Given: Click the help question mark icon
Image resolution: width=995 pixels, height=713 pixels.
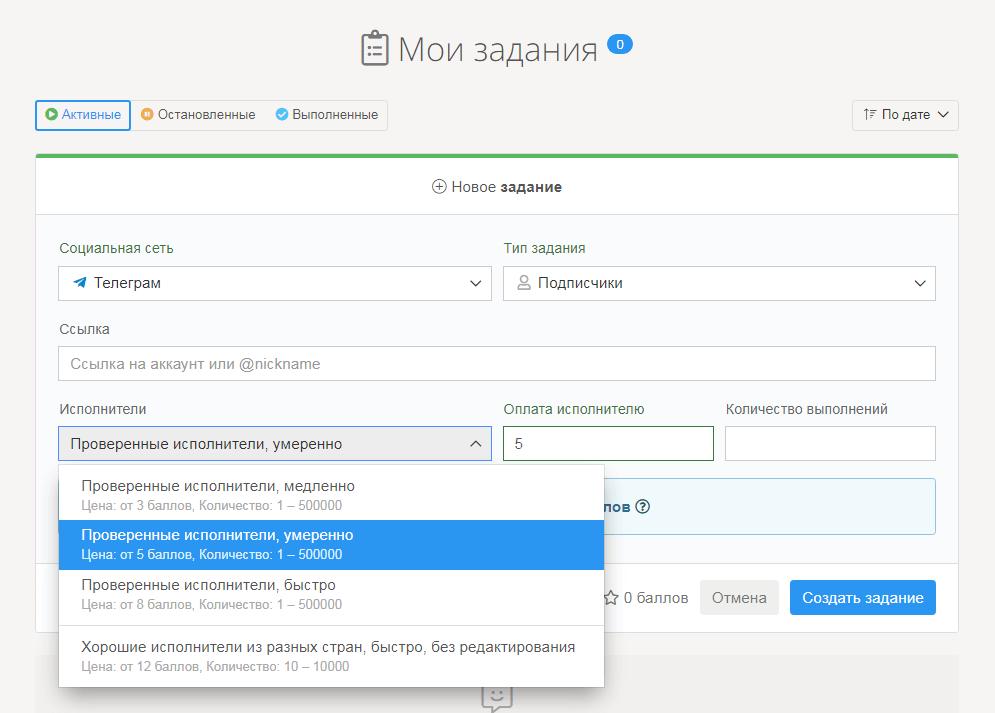Looking at the screenshot, I should [643, 506].
